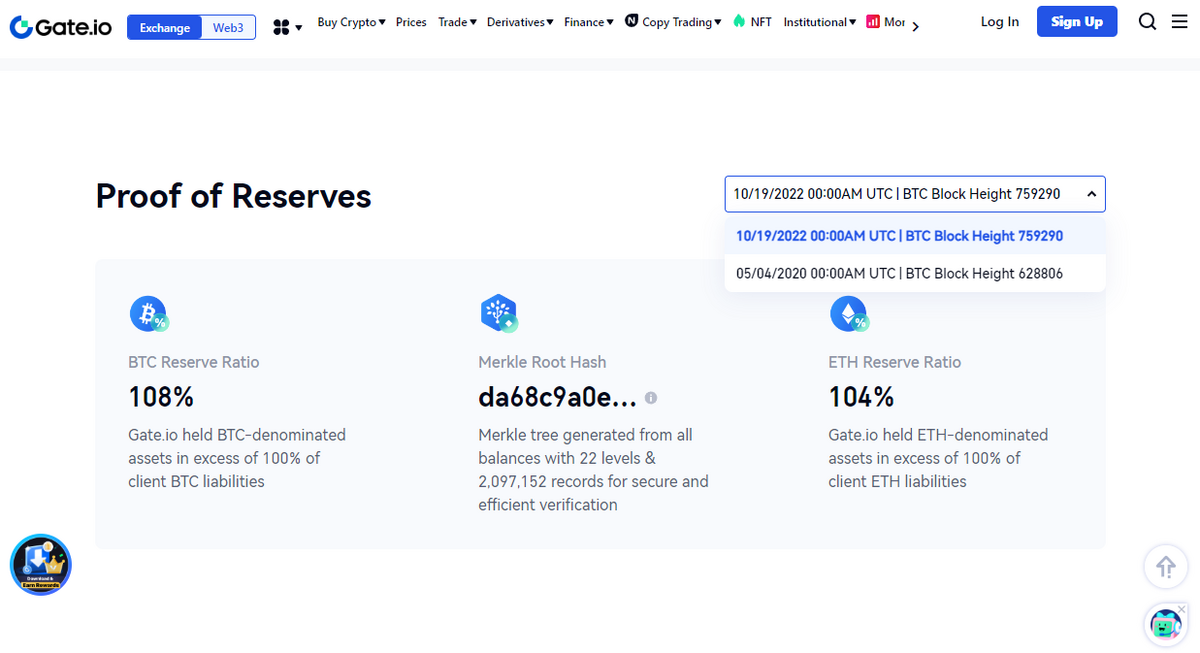Click the Gate.io logo
The width and height of the screenshot is (1200, 653).
(60, 26)
